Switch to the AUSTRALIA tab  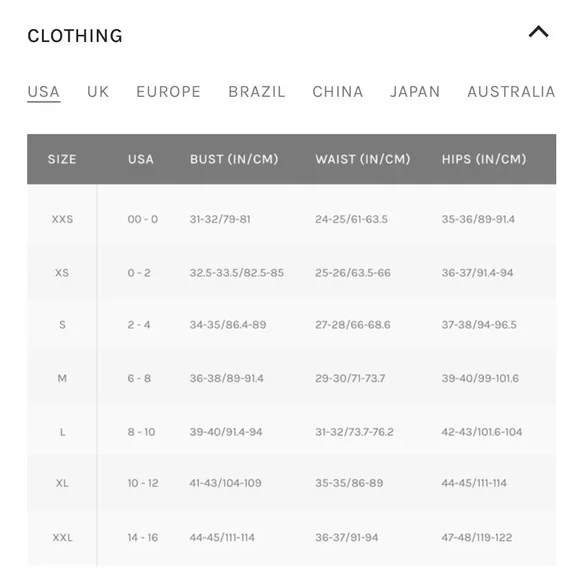point(511,92)
